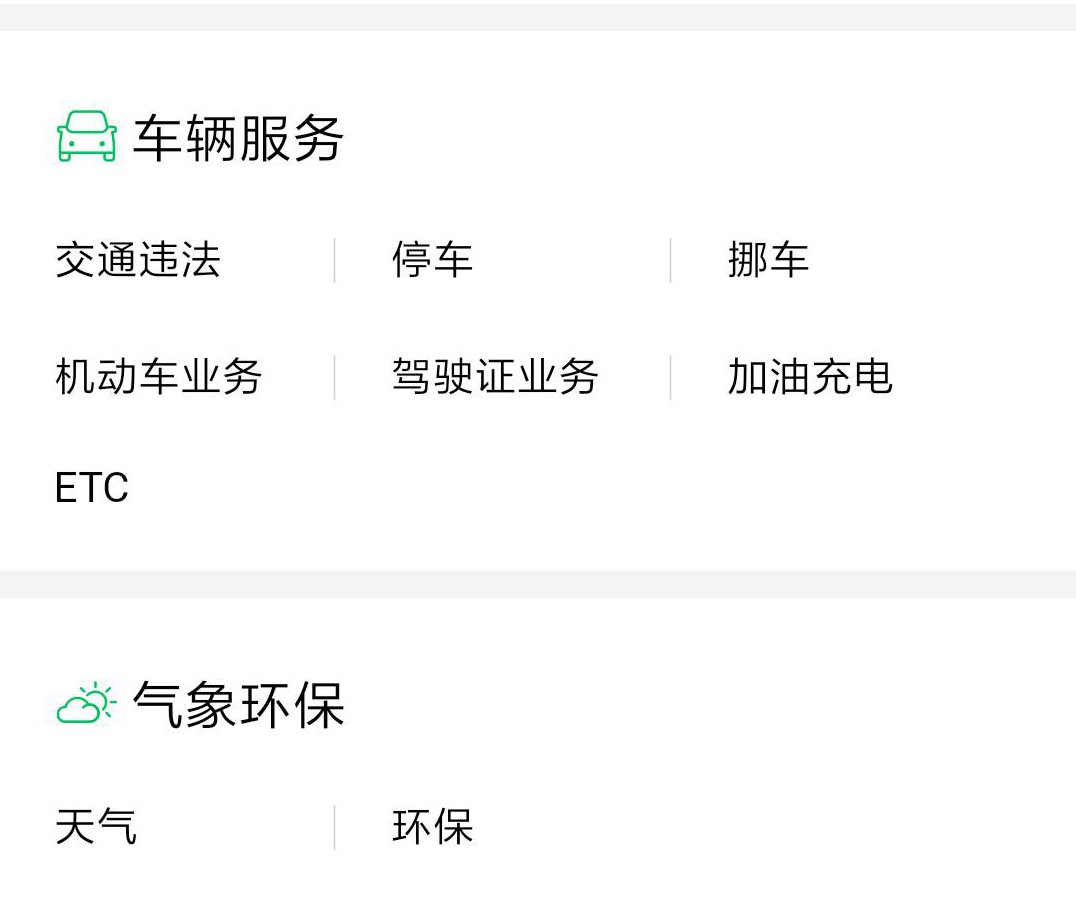Click the 服务 text beside car icon
The height and width of the screenshot is (903, 1076).
click(x=291, y=138)
